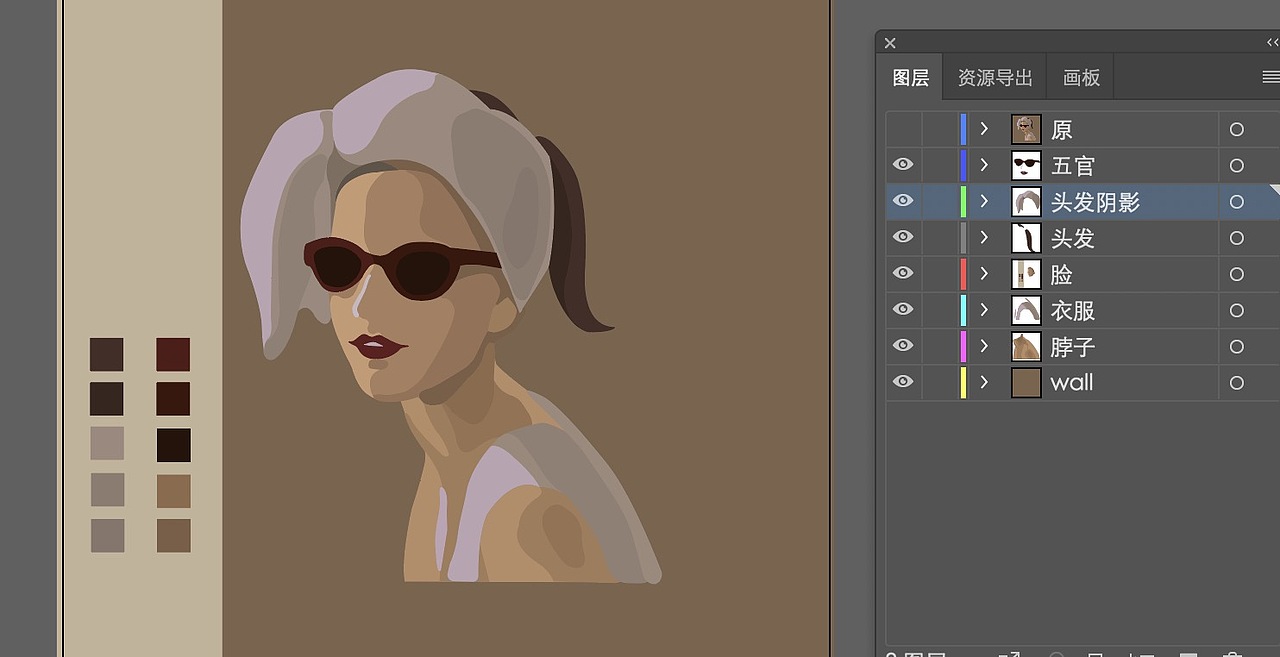Click the 衣服 layer's target circle
Screen dimensions: 1280x657
(x=1236, y=311)
